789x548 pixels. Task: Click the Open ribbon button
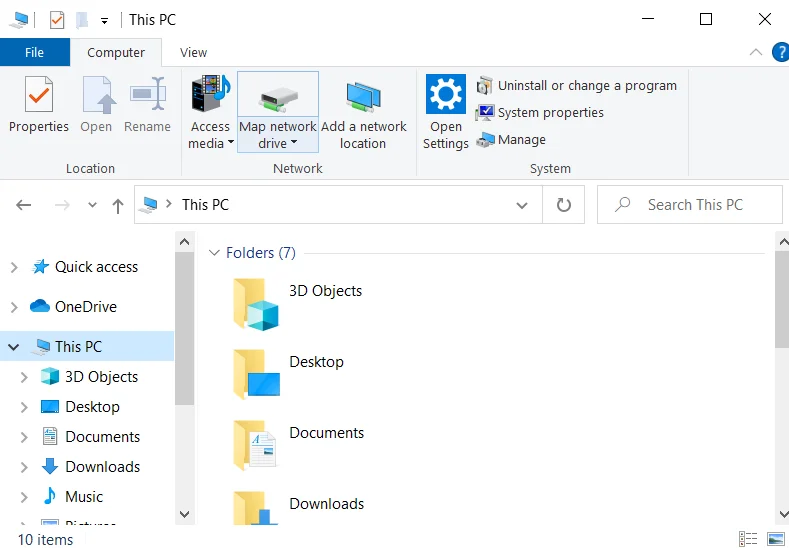pyautogui.click(x=97, y=105)
